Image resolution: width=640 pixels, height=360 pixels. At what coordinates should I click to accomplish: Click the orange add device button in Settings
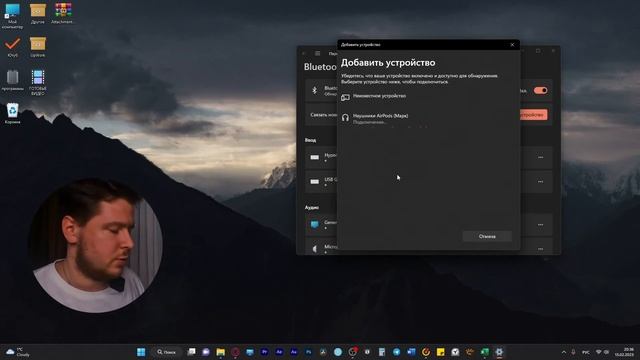(x=533, y=115)
